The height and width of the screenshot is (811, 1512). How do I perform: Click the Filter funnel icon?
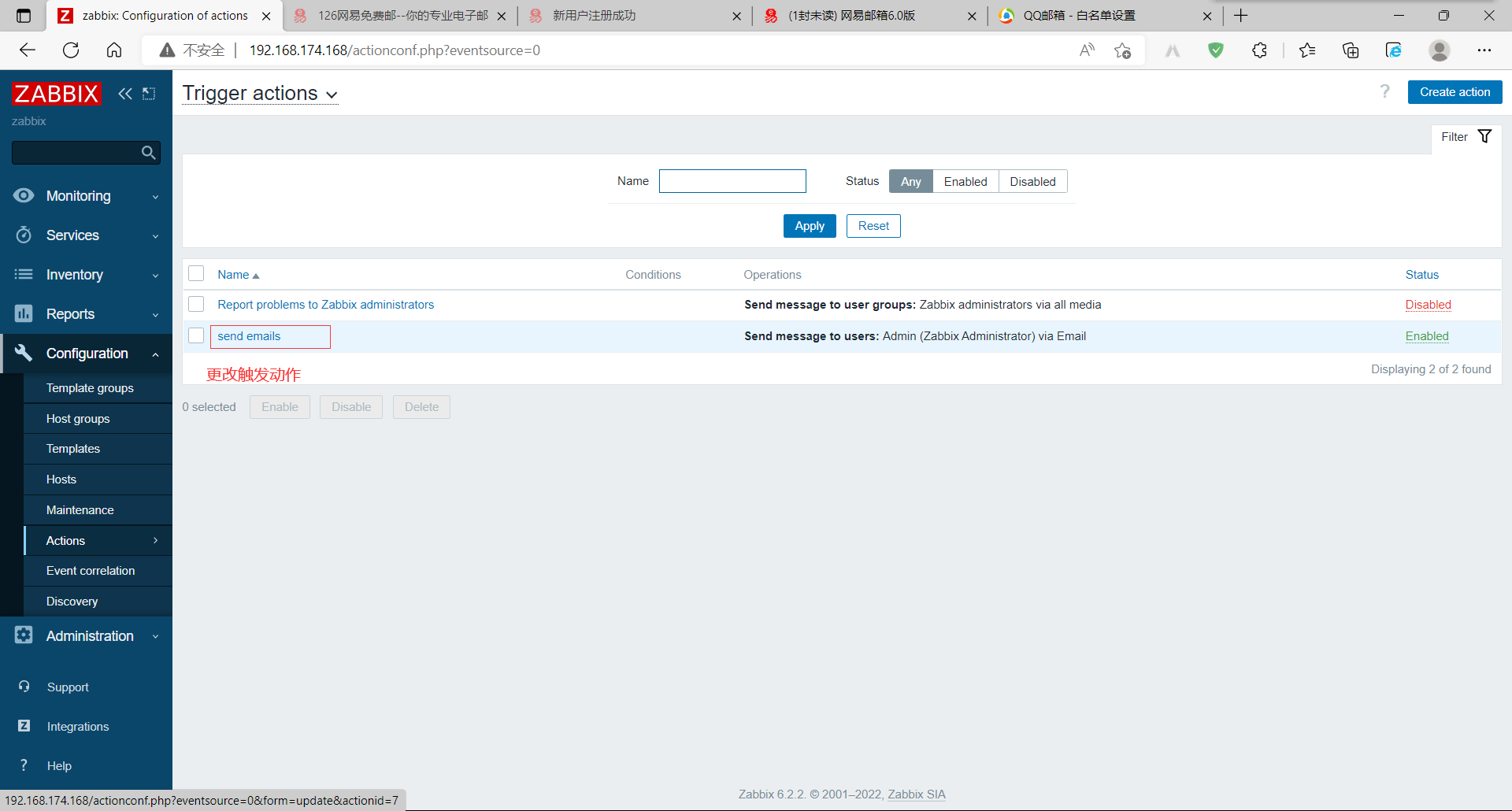pos(1484,136)
